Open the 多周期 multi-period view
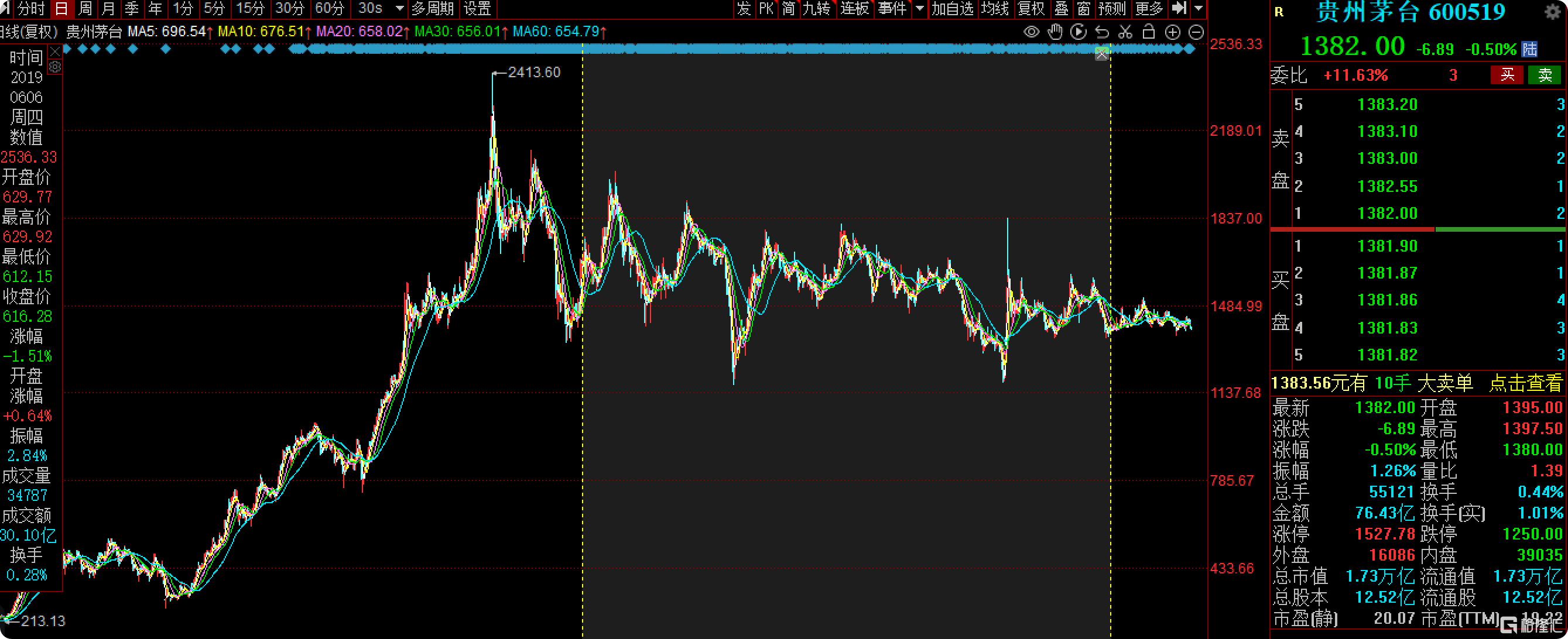1568x639 pixels. 433,9
